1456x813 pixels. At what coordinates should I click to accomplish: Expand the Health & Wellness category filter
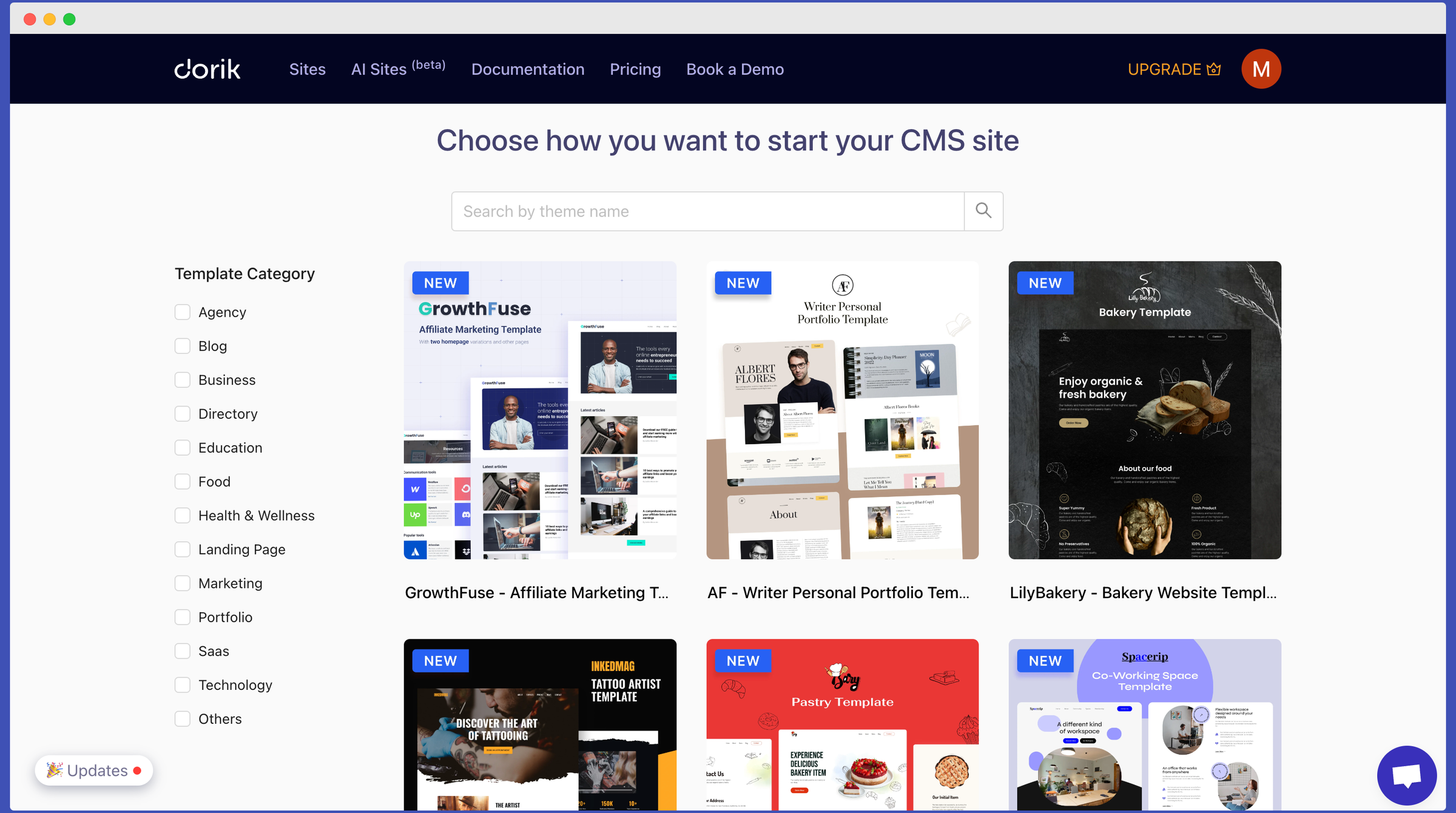point(183,515)
